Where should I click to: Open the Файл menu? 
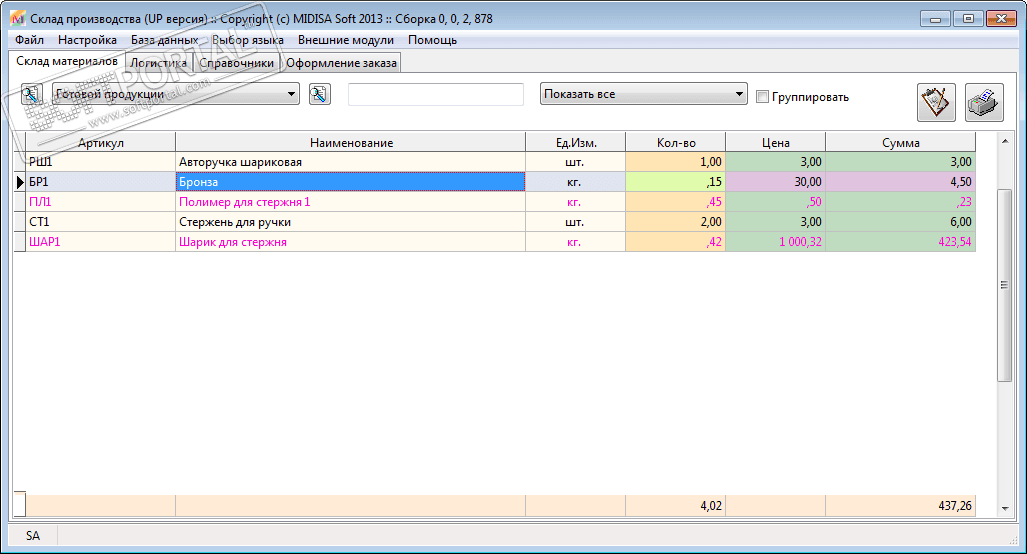coord(29,40)
